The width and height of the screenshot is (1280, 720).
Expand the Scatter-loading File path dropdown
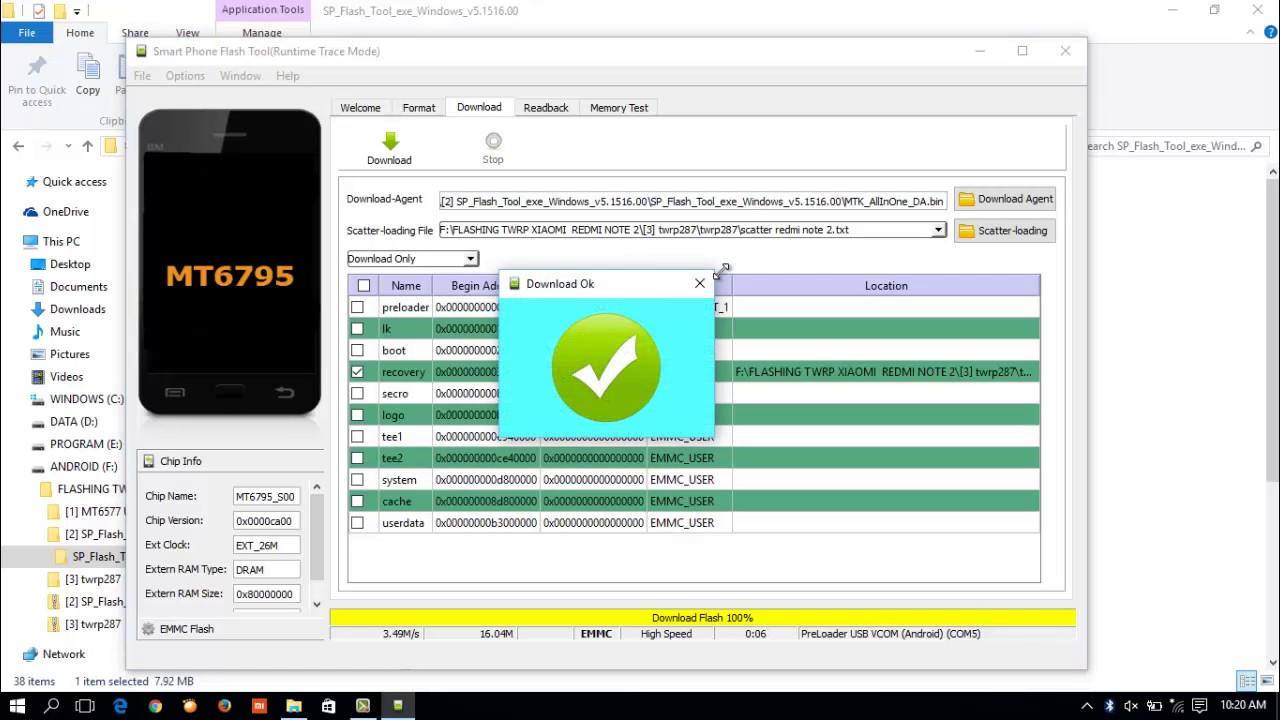click(938, 230)
